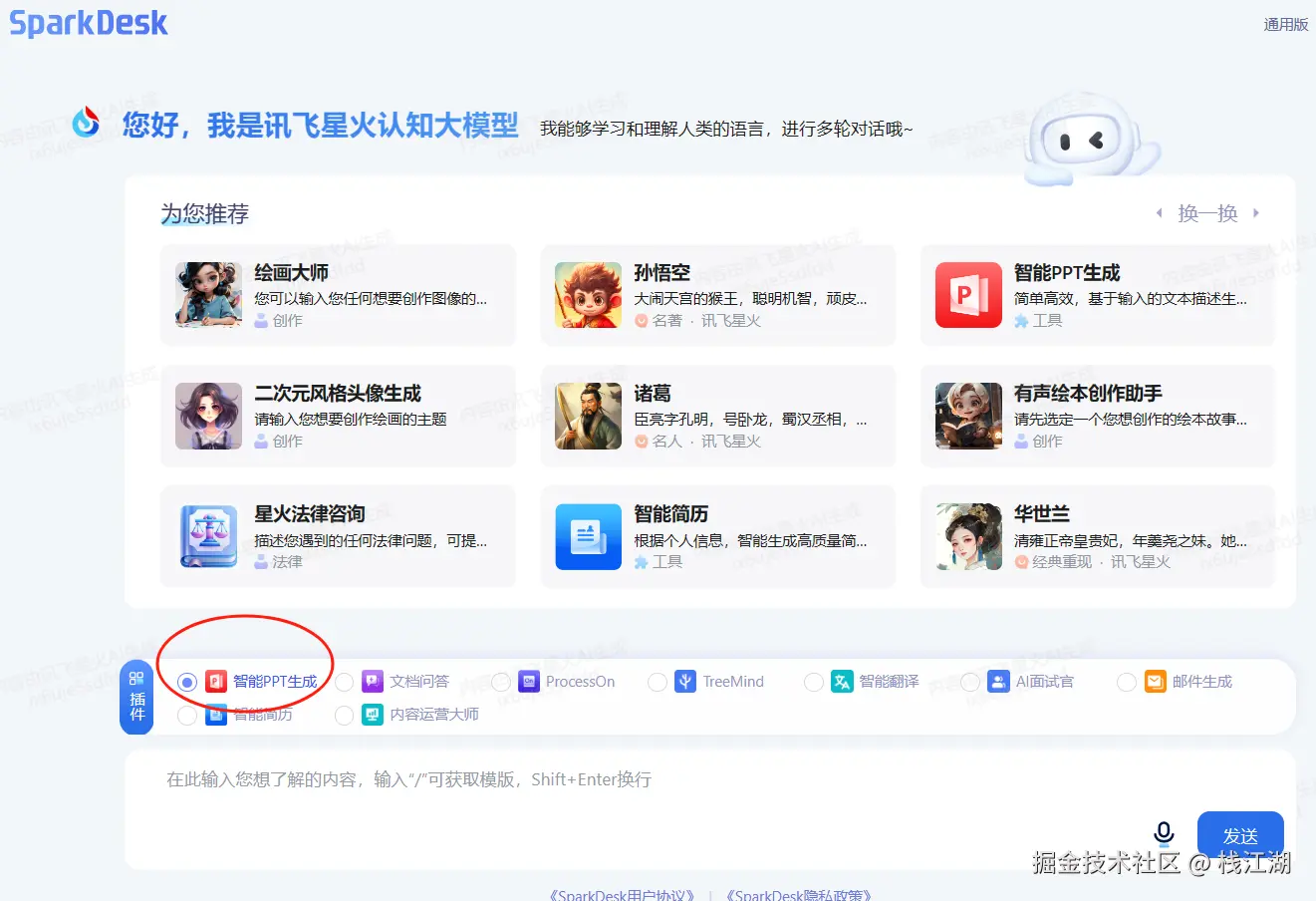This screenshot has height=901, width=1316.
Task: Select the 文档问答 plugin radio button
Action: point(345,683)
